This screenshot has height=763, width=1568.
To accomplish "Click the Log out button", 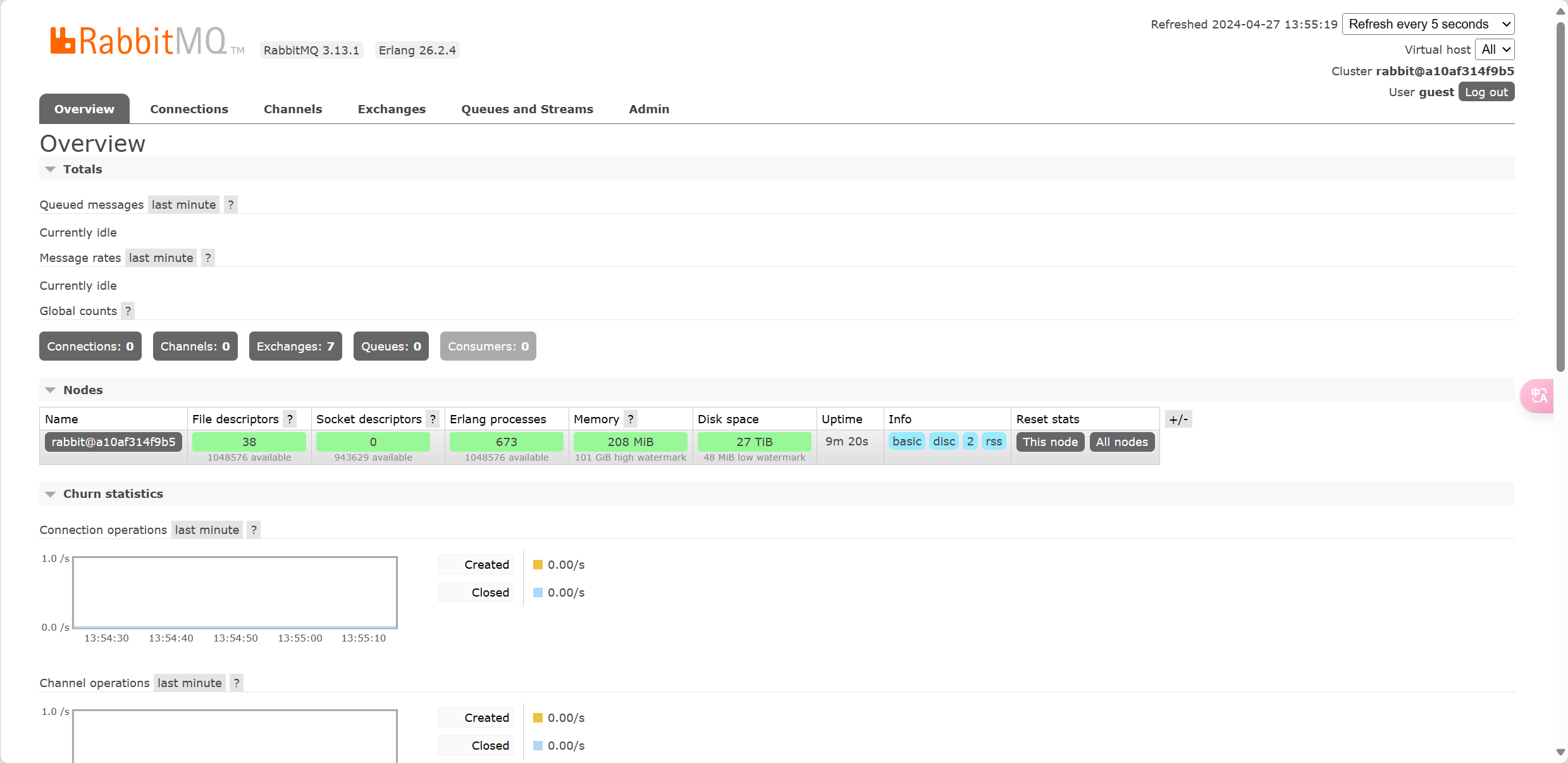I will pos(1486,92).
